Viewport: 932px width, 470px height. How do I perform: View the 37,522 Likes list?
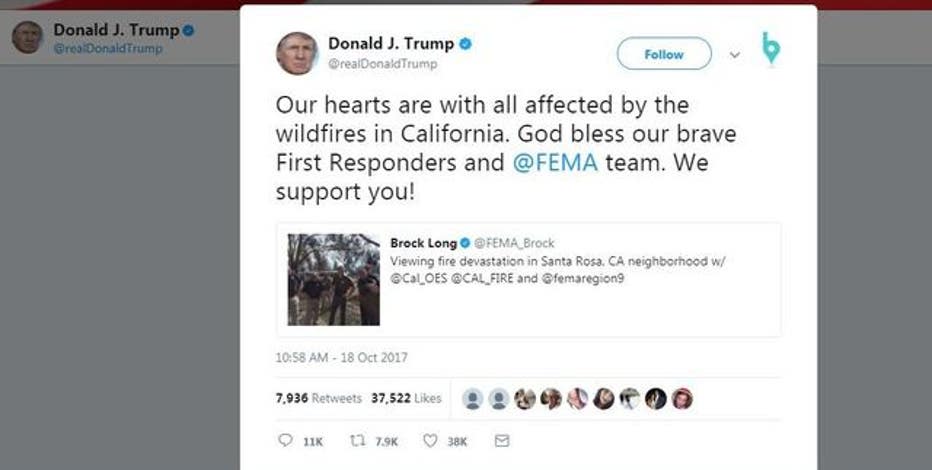point(407,398)
